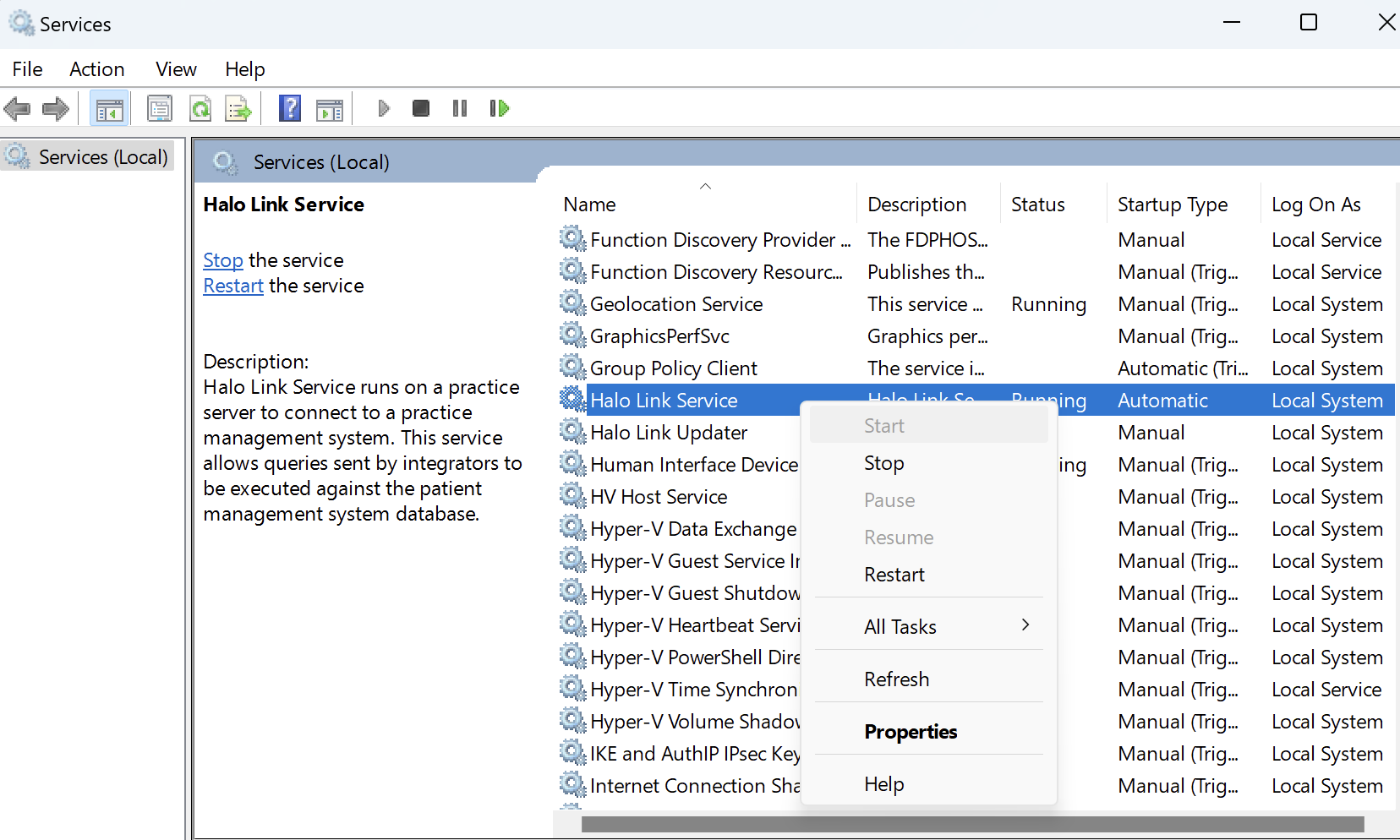Click the Export List toolbar icon
Screen dimensions: 1400x840
tap(238, 108)
